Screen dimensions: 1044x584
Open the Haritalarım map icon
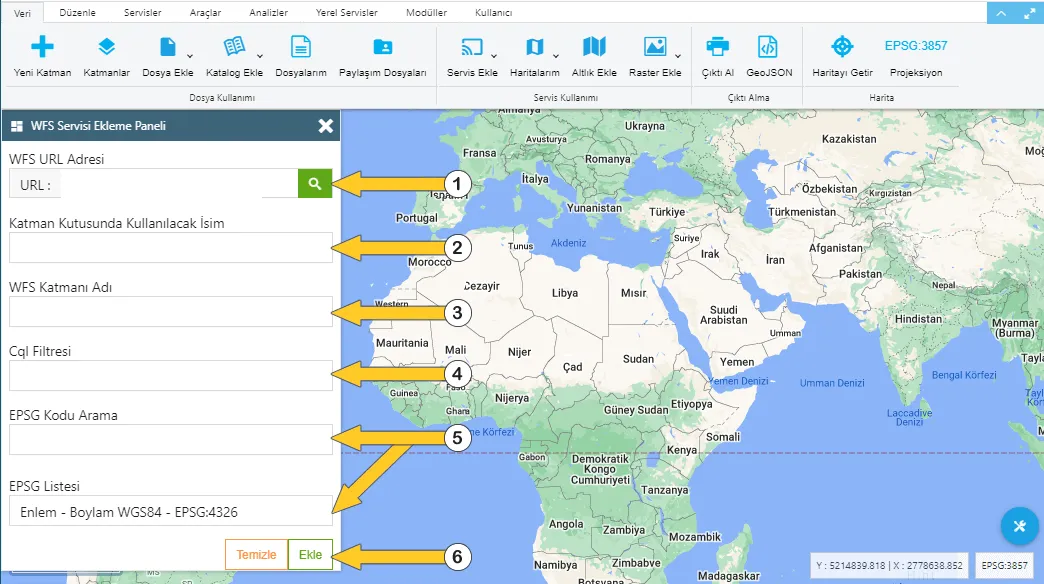point(535,47)
